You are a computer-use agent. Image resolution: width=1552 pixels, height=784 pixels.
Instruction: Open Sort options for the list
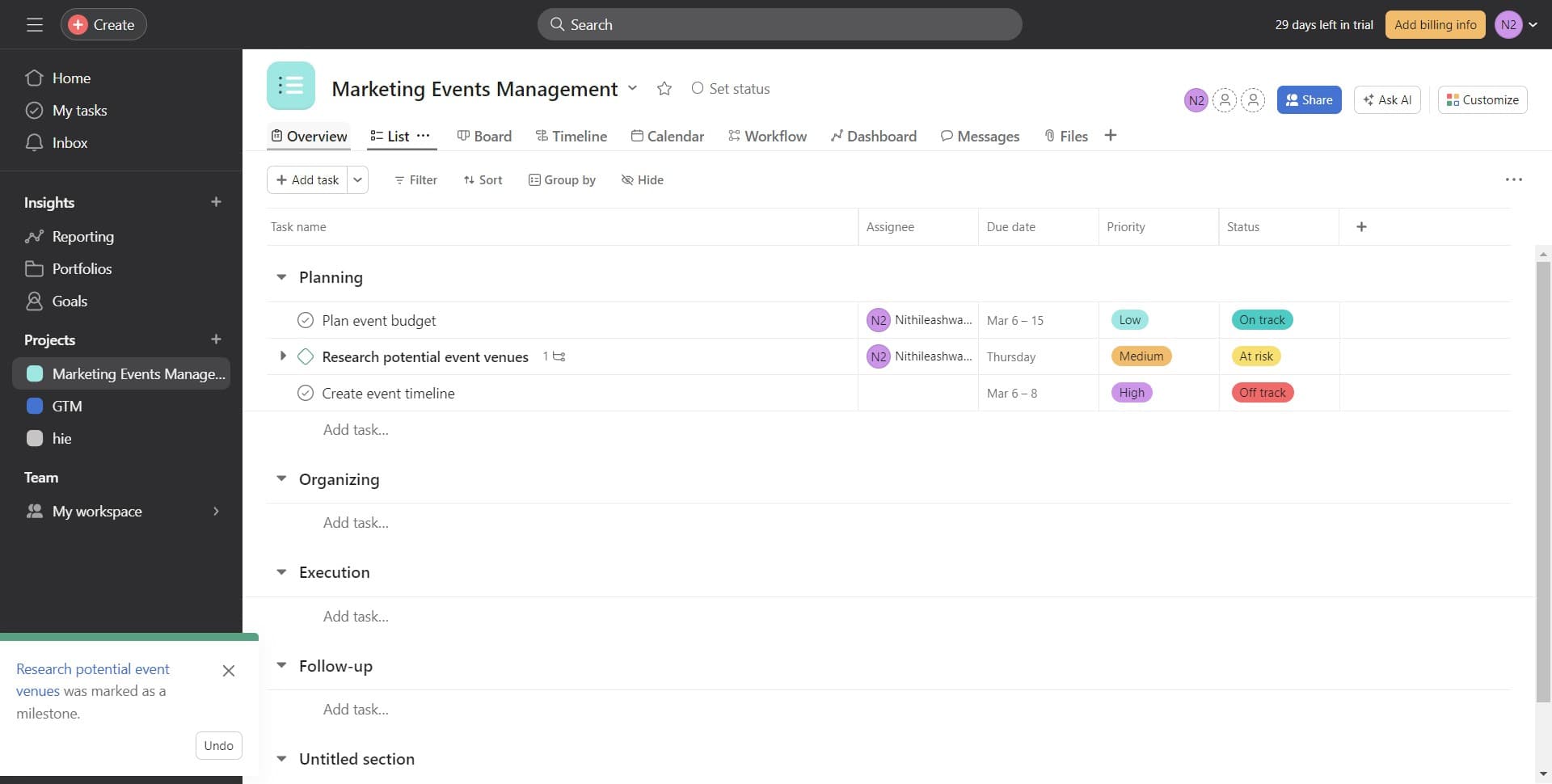point(483,179)
